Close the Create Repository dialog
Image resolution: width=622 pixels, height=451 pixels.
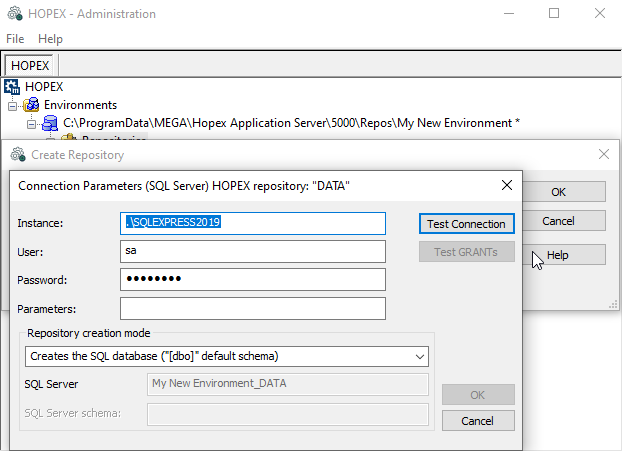pyautogui.click(x=603, y=155)
